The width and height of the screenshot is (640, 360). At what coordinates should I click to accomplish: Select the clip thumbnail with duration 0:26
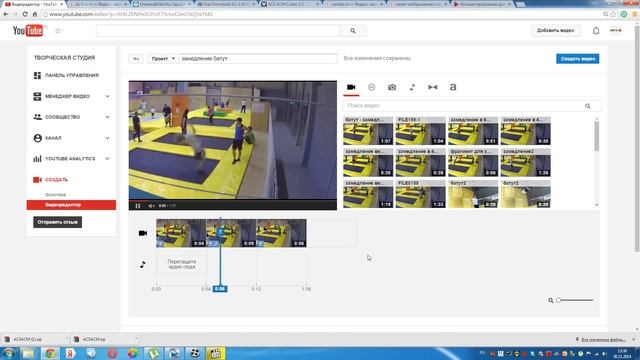(x=368, y=162)
